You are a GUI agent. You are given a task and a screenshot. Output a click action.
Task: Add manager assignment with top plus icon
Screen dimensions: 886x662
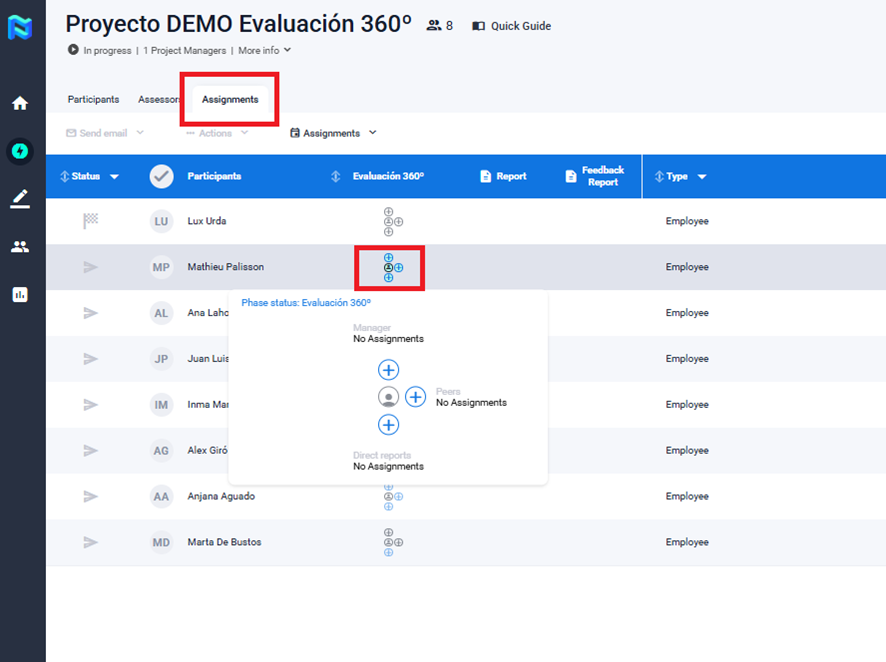pyautogui.click(x=388, y=370)
